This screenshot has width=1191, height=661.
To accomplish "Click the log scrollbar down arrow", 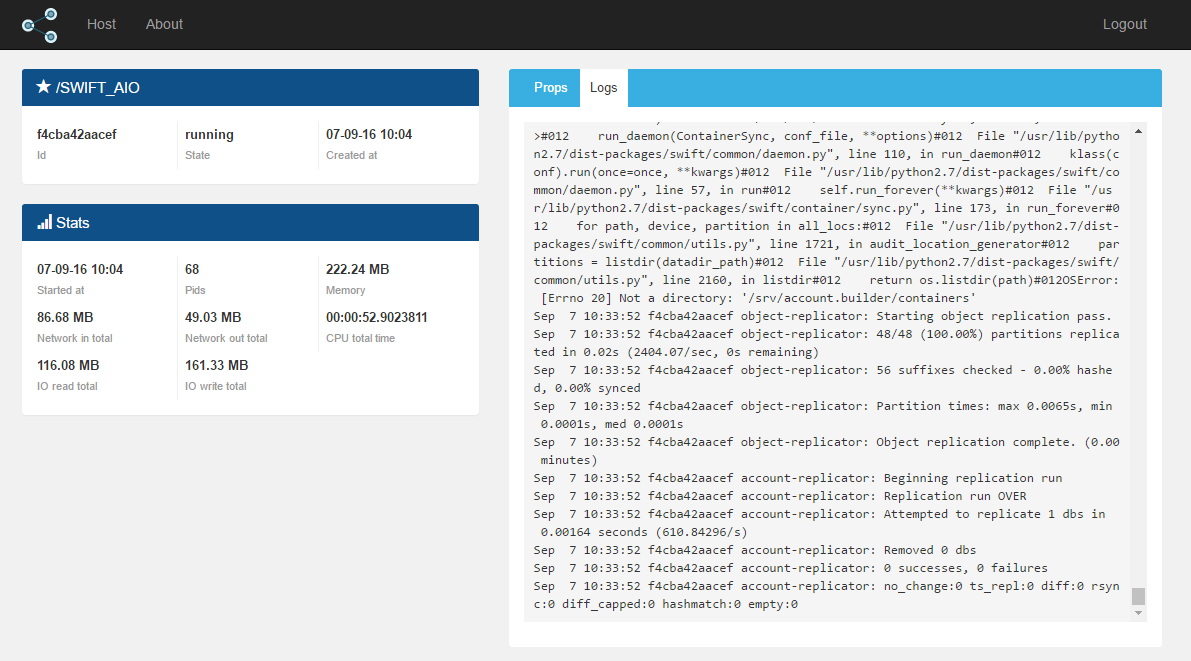I will (1138, 612).
